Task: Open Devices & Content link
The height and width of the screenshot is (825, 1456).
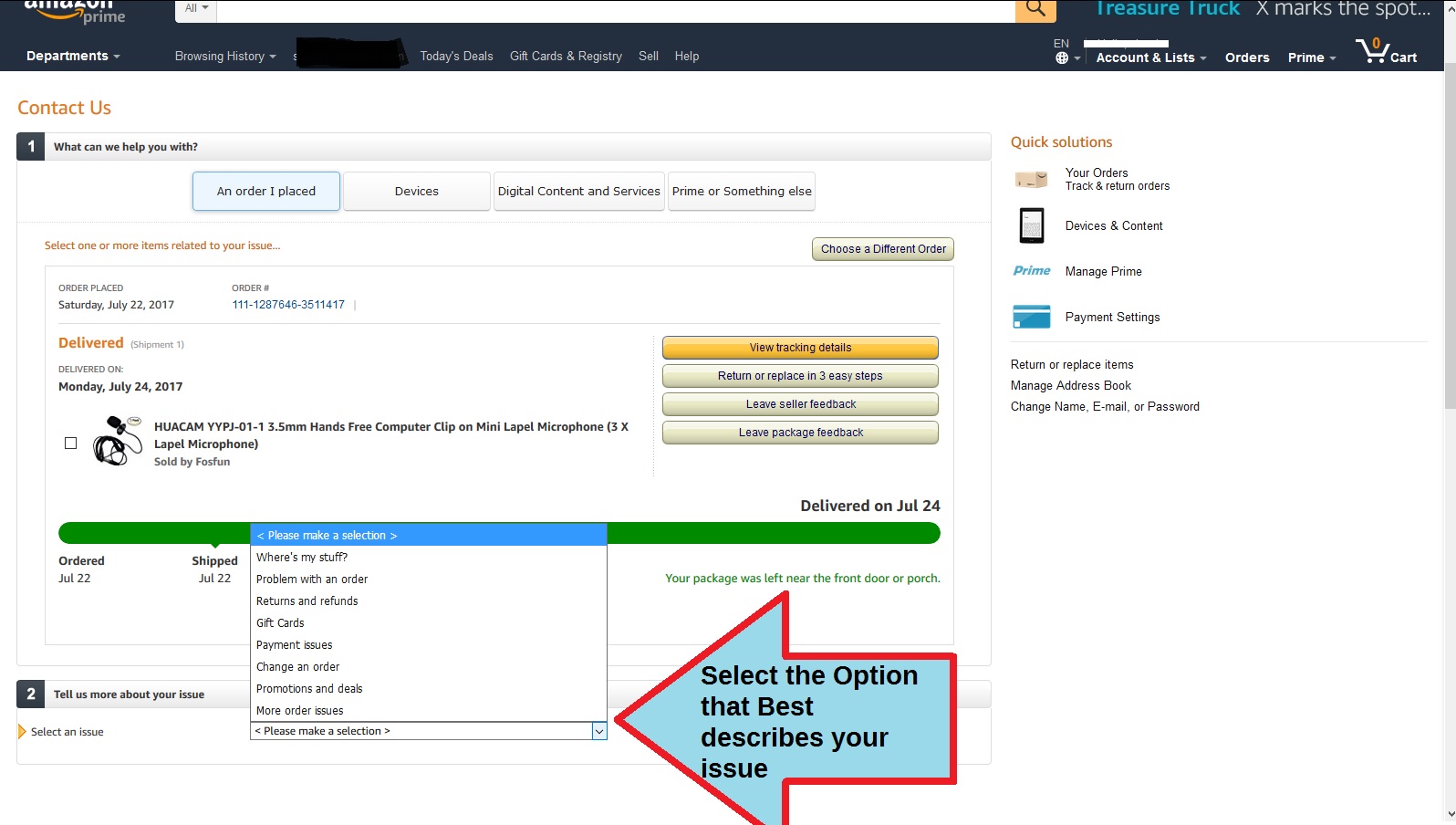Action: point(1114,225)
